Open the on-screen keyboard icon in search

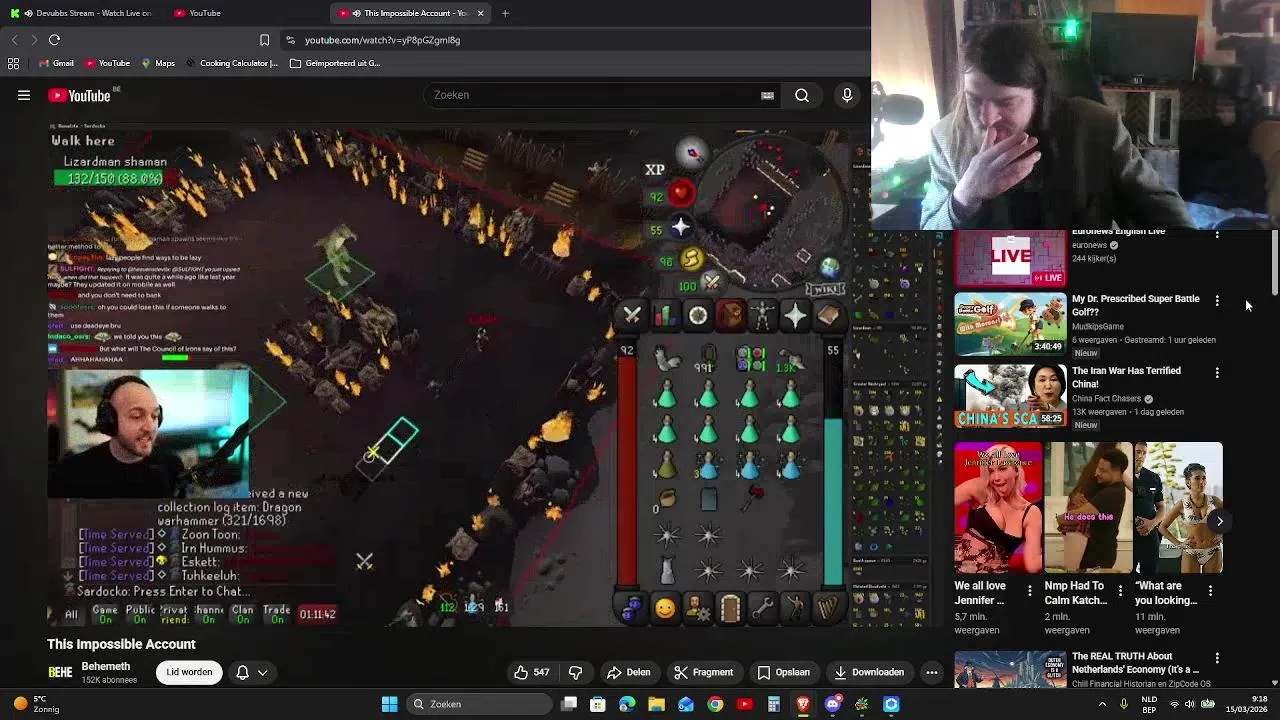(x=767, y=95)
